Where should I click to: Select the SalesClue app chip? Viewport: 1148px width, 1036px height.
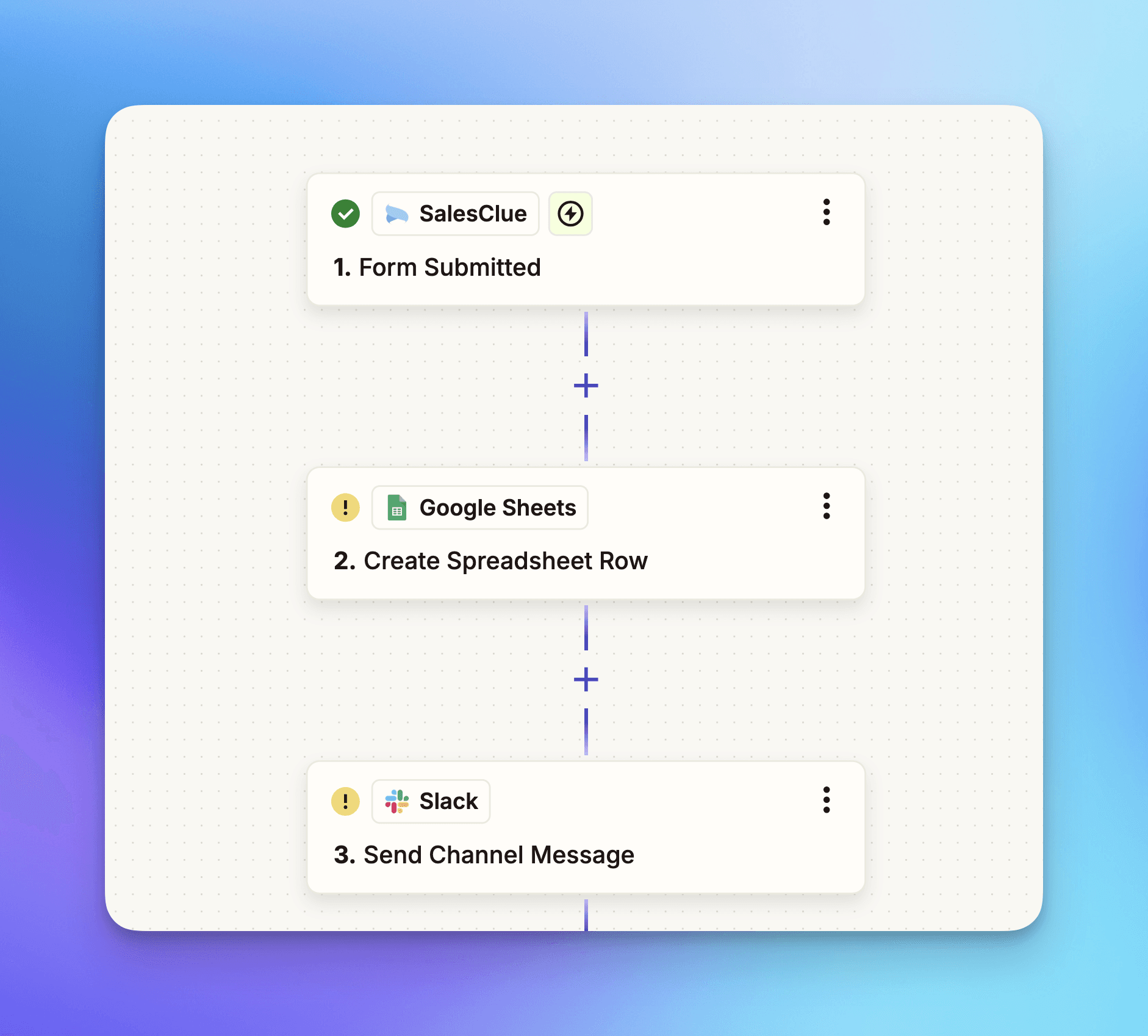pyautogui.click(x=455, y=214)
